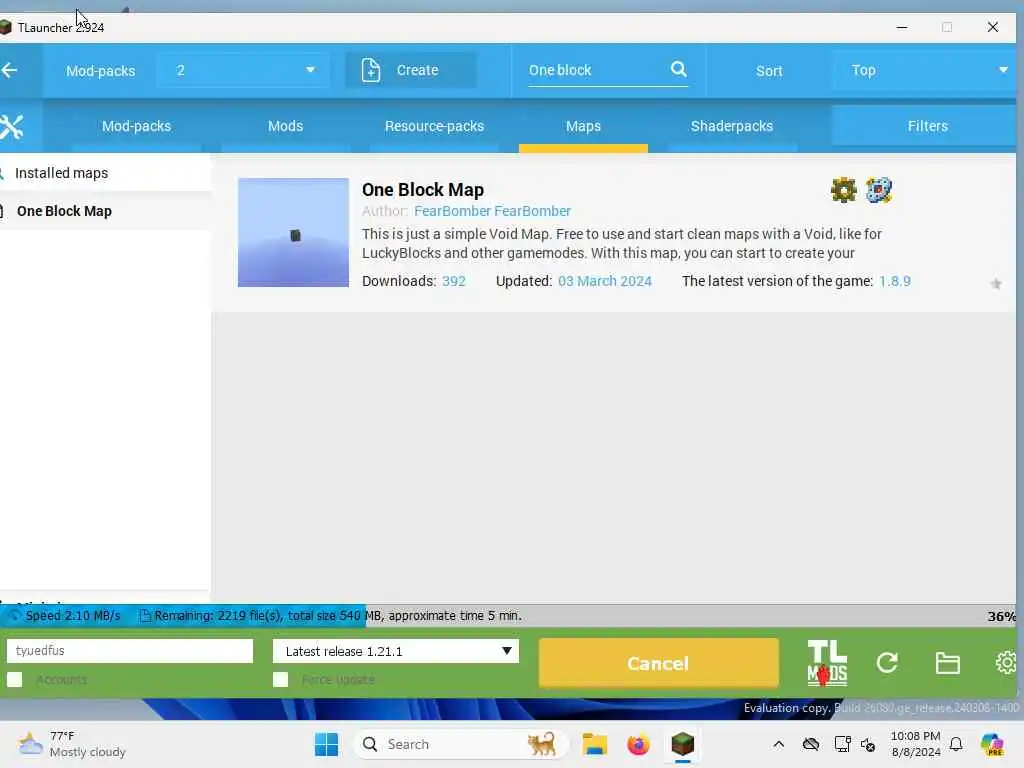Image resolution: width=1024 pixels, height=768 pixels.
Task: Toggle the Force update checkbox
Action: pos(281,680)
